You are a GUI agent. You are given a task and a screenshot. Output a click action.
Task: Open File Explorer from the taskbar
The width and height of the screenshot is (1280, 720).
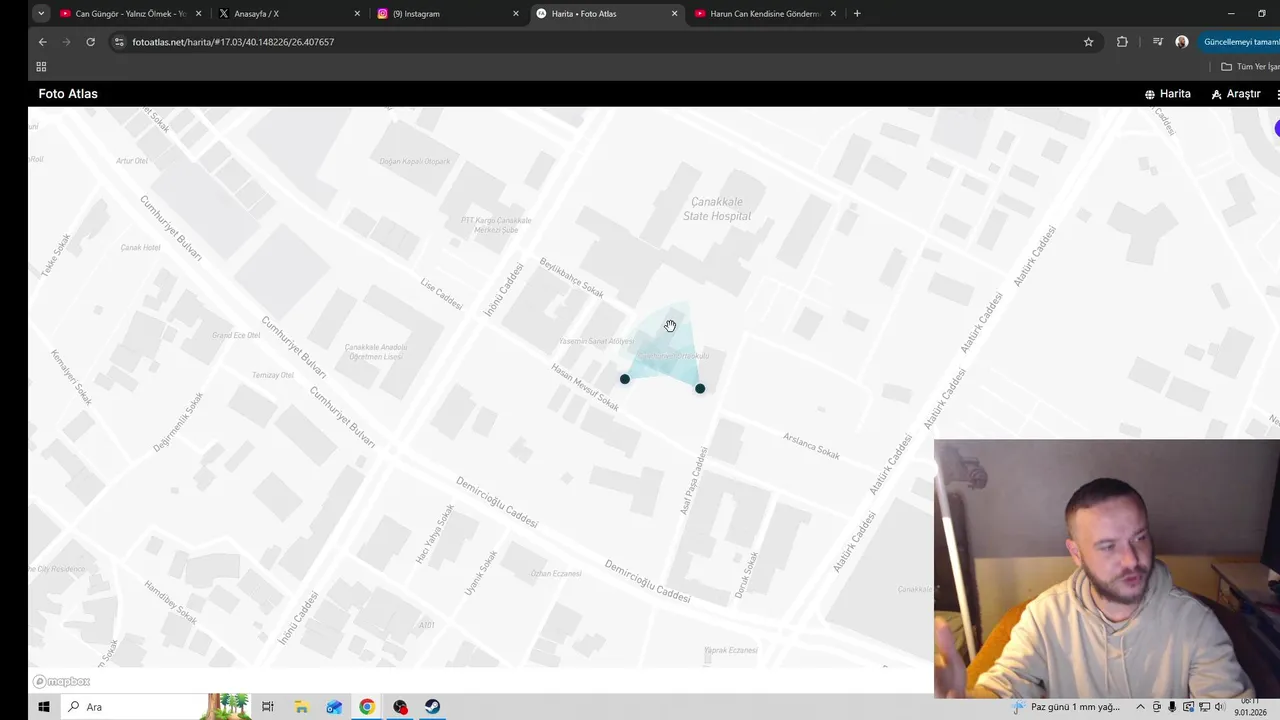point(301,707)
